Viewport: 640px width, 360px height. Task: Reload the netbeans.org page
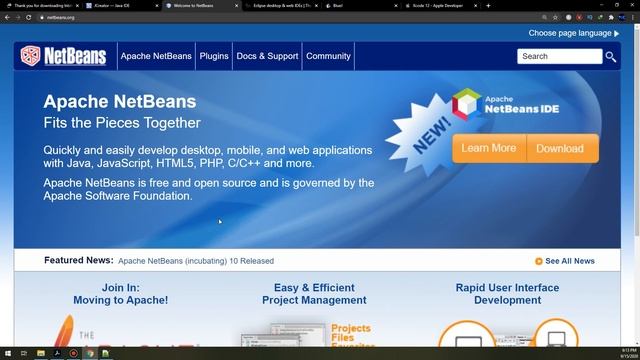click(x=29, y=18)
